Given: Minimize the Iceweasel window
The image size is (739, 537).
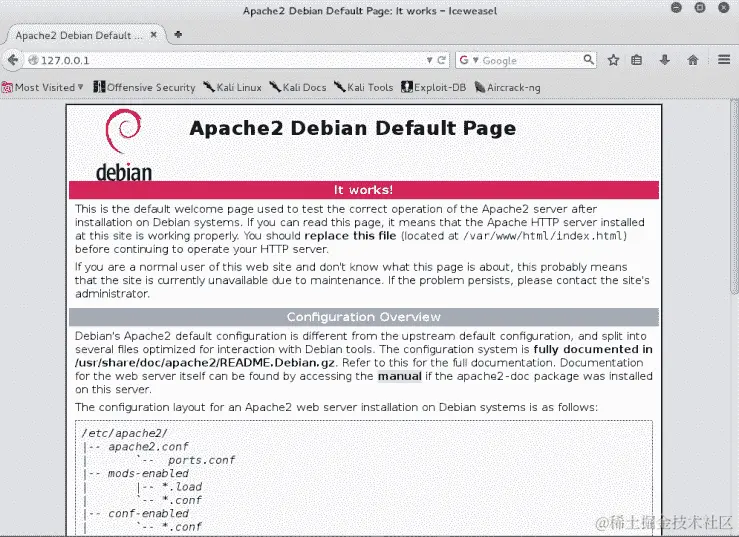Looking at the screenshot, I should click(x=676, y=8).
